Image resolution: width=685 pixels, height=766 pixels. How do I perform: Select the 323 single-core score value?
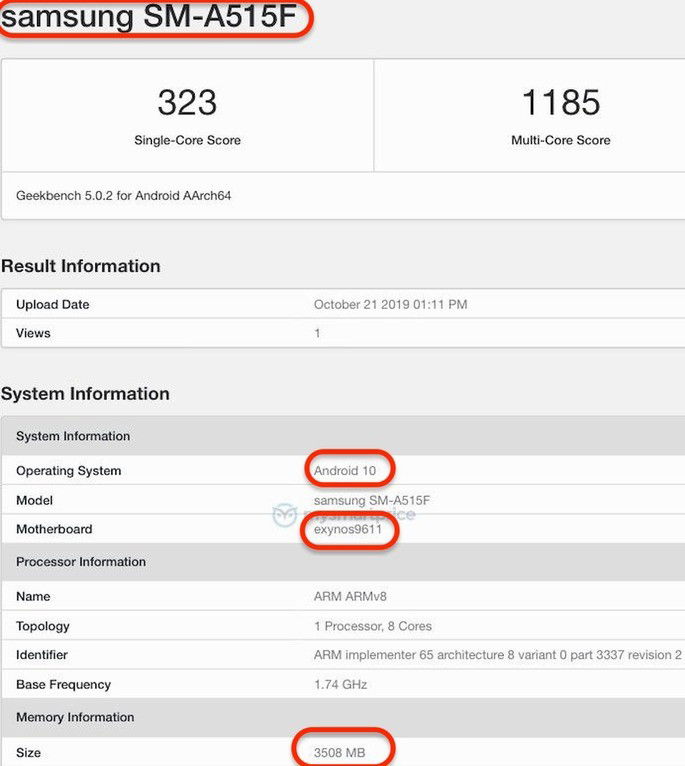point(187,103)
